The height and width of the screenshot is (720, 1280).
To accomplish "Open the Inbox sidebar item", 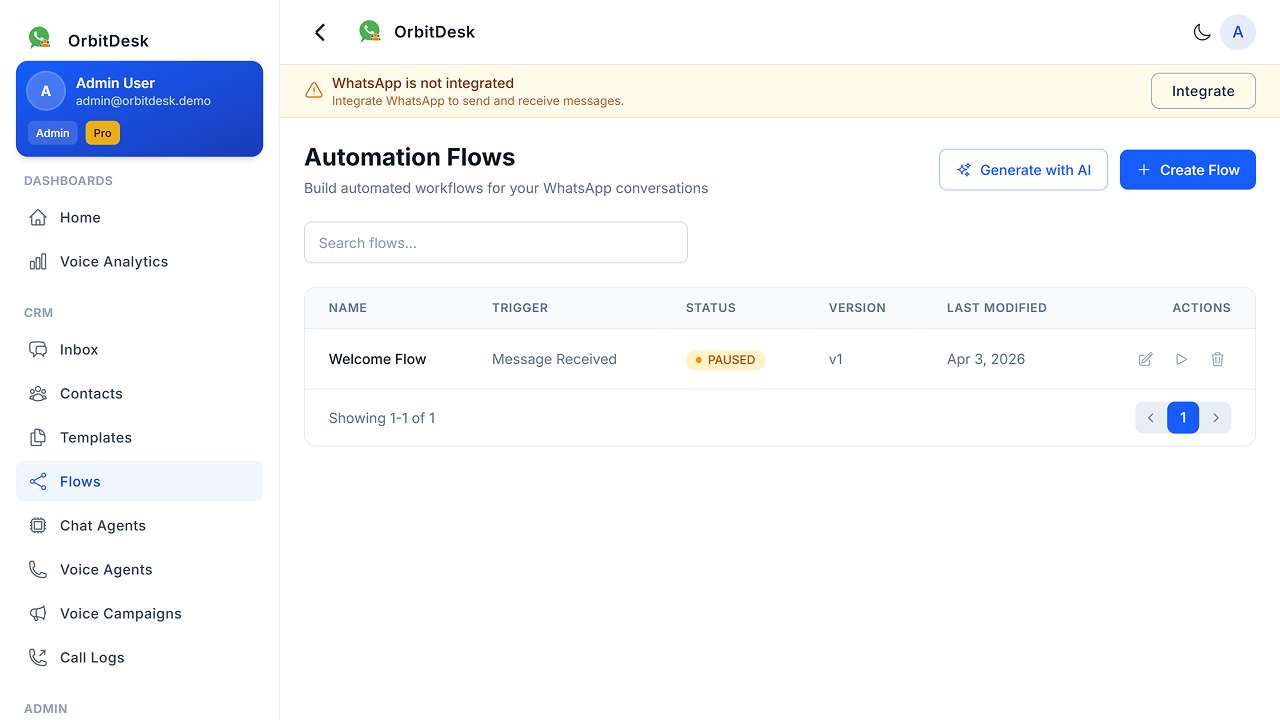I will pos(79,350).
